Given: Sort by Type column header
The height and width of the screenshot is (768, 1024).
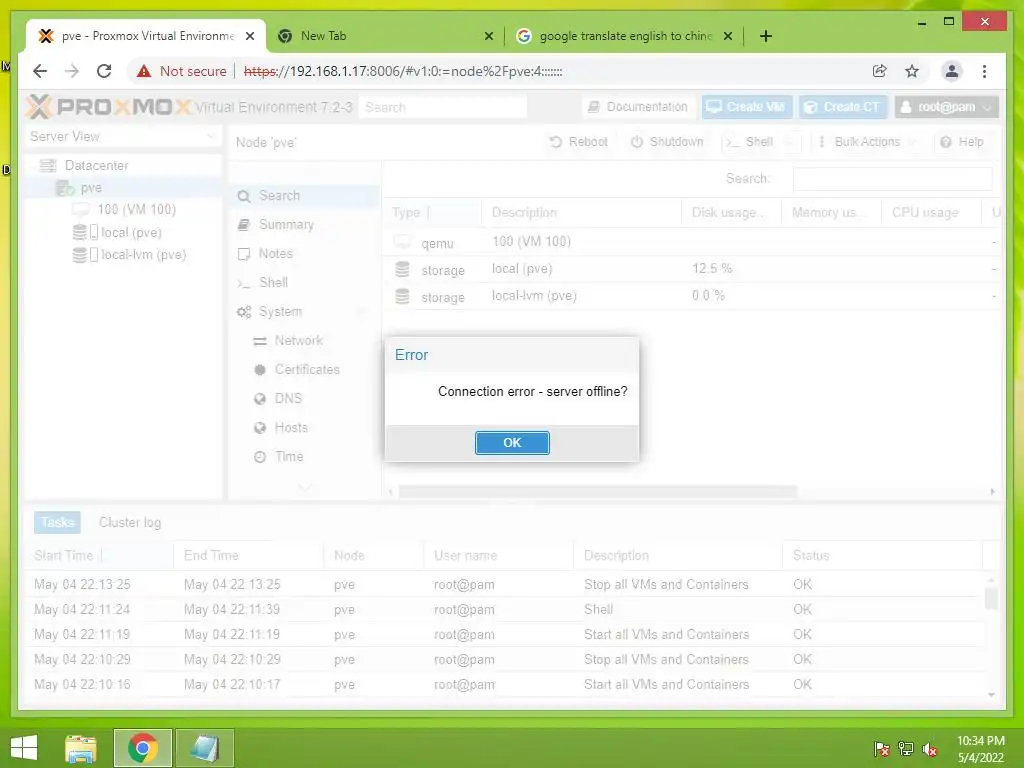Looking at the screenshot, I should [433, 212].
